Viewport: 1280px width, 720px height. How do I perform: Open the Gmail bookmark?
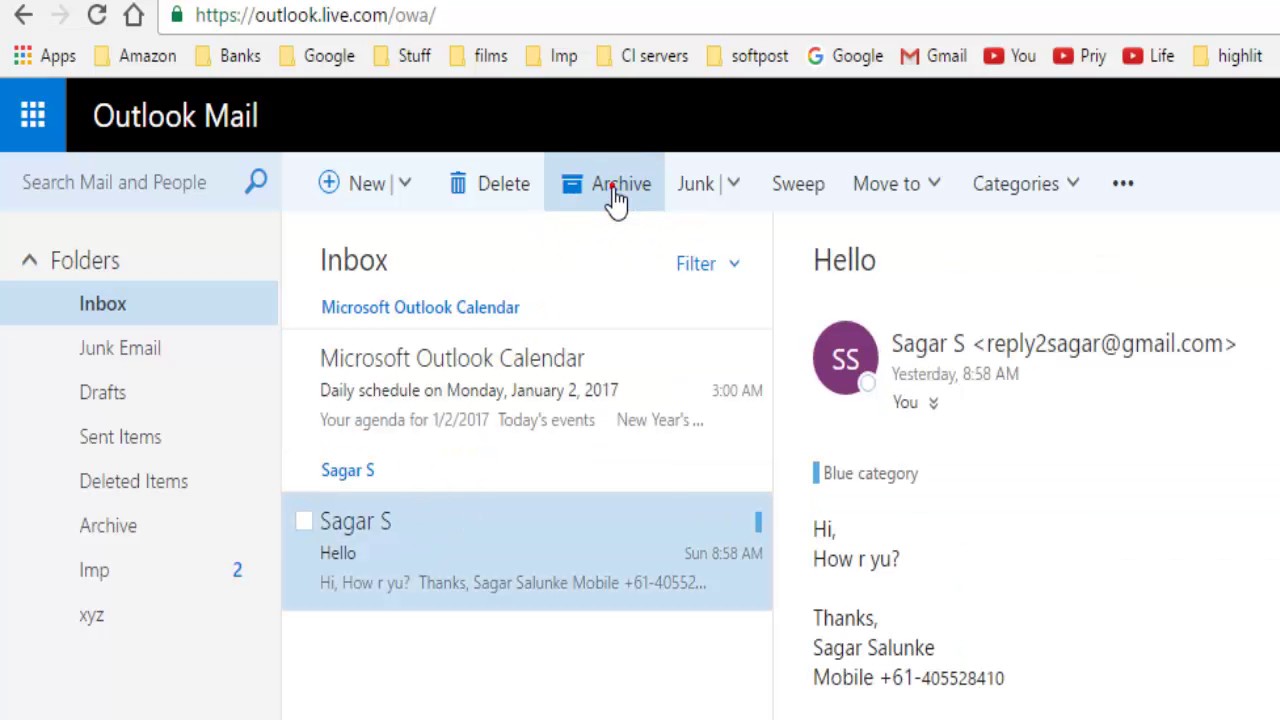tap(934, 56)
